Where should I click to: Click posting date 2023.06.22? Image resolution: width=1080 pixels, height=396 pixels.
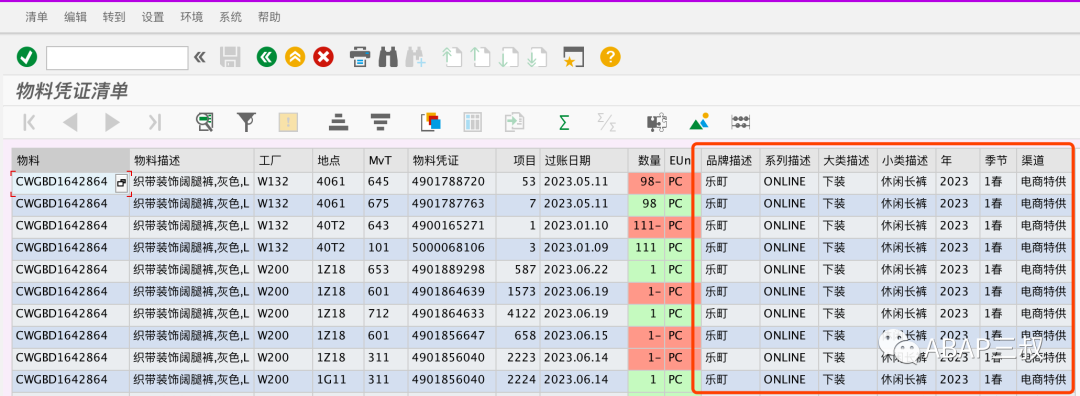pyautogui.click(x=583, y=270)
